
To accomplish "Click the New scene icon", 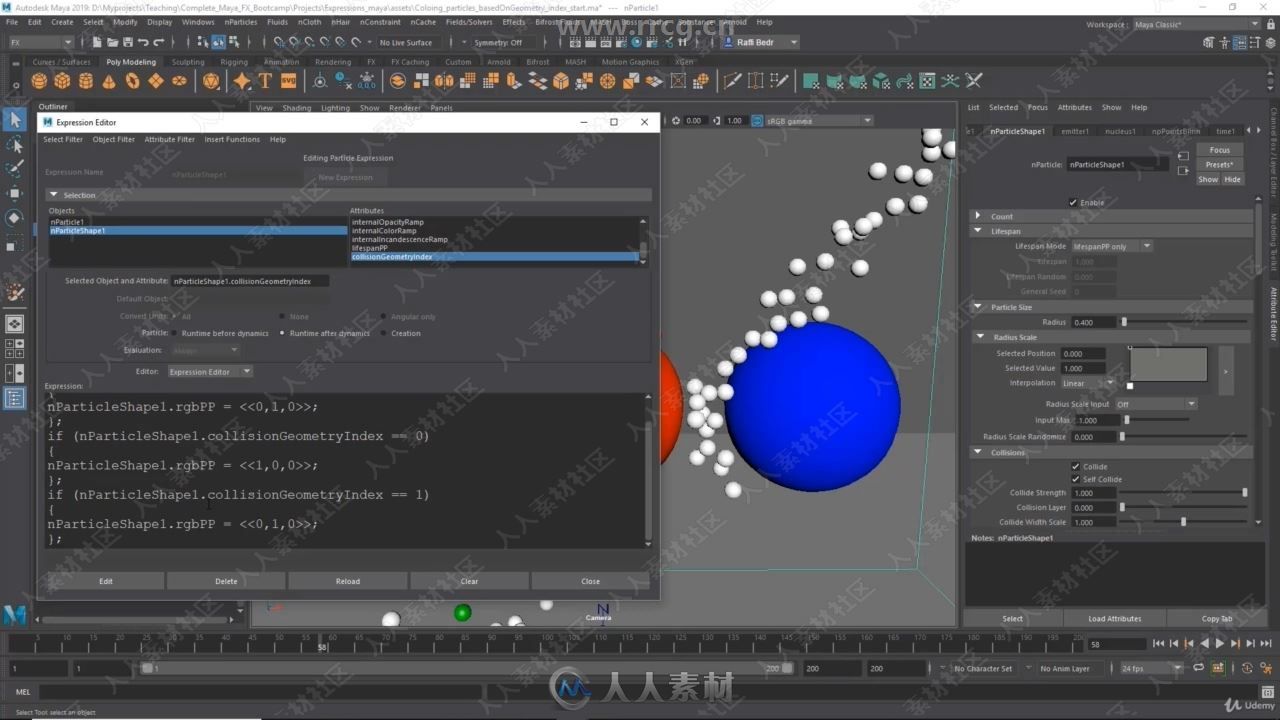I will pos(96,42).
